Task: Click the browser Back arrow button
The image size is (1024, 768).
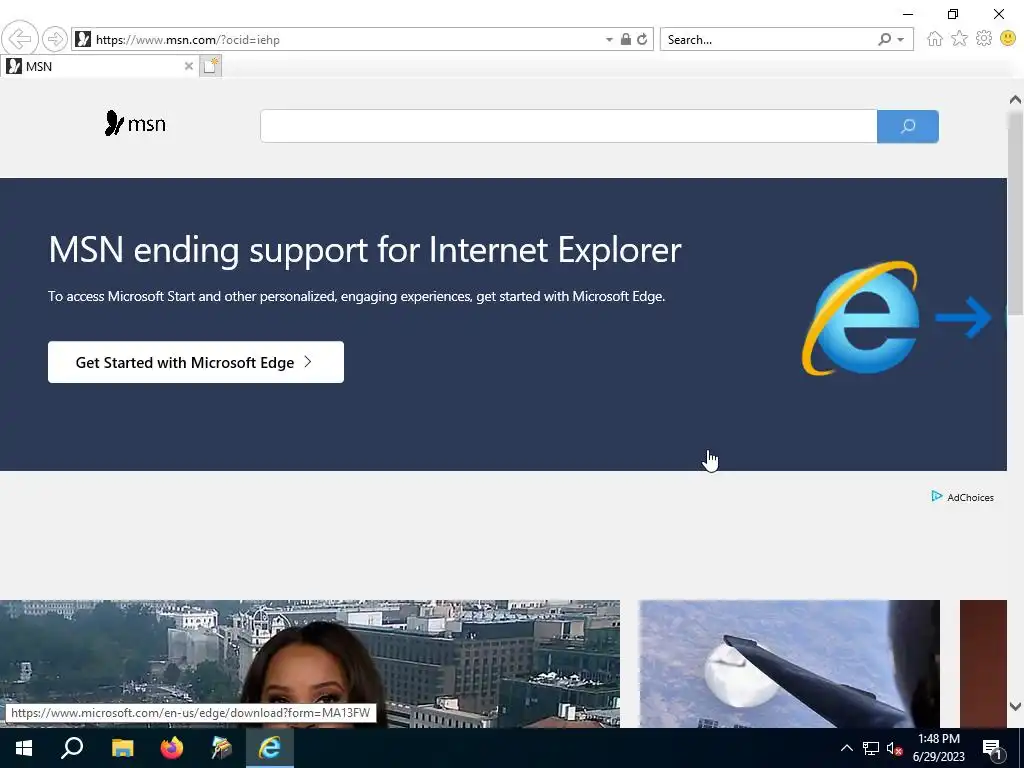Action: click(x=20, y=39)
